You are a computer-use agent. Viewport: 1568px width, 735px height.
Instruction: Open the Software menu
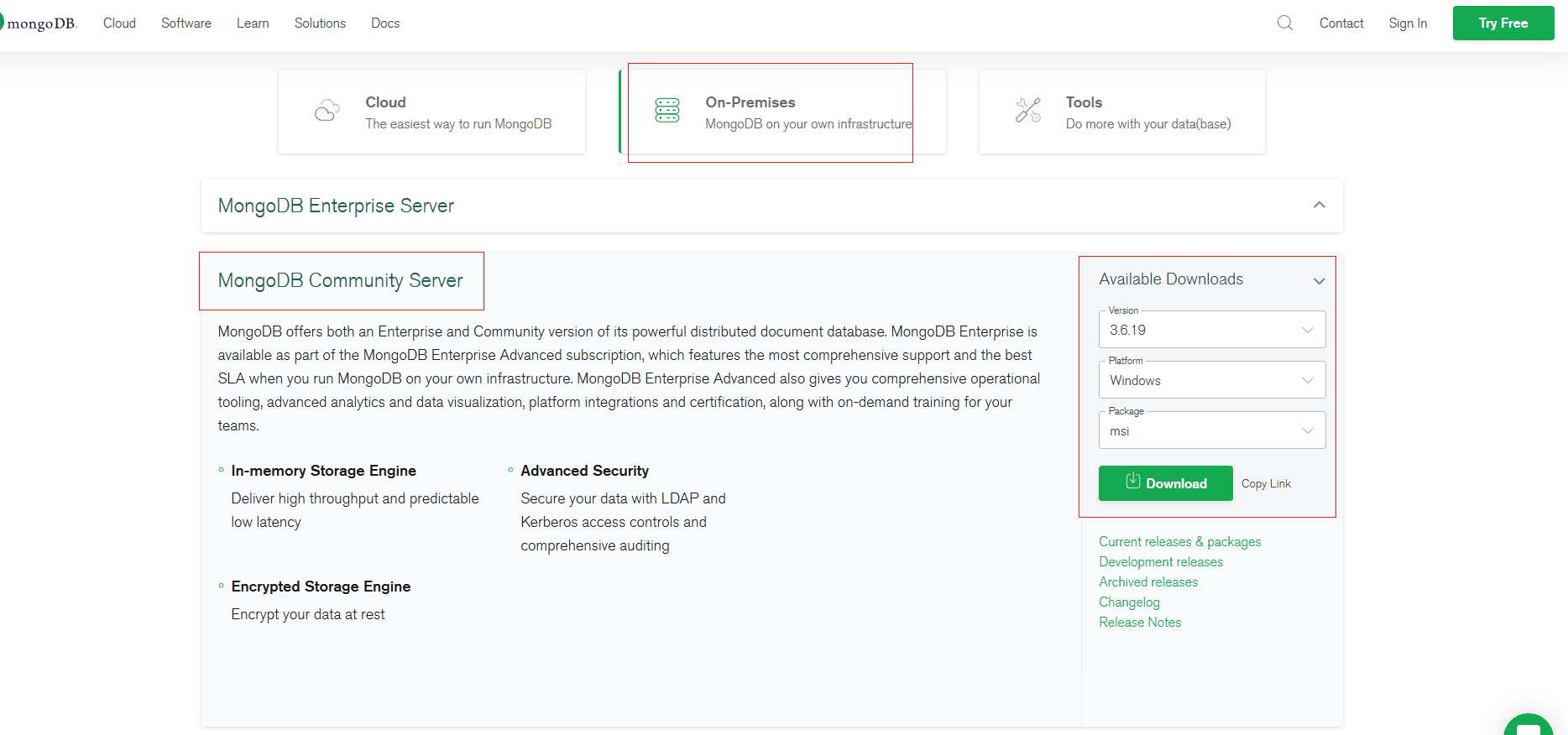(186, 23)
